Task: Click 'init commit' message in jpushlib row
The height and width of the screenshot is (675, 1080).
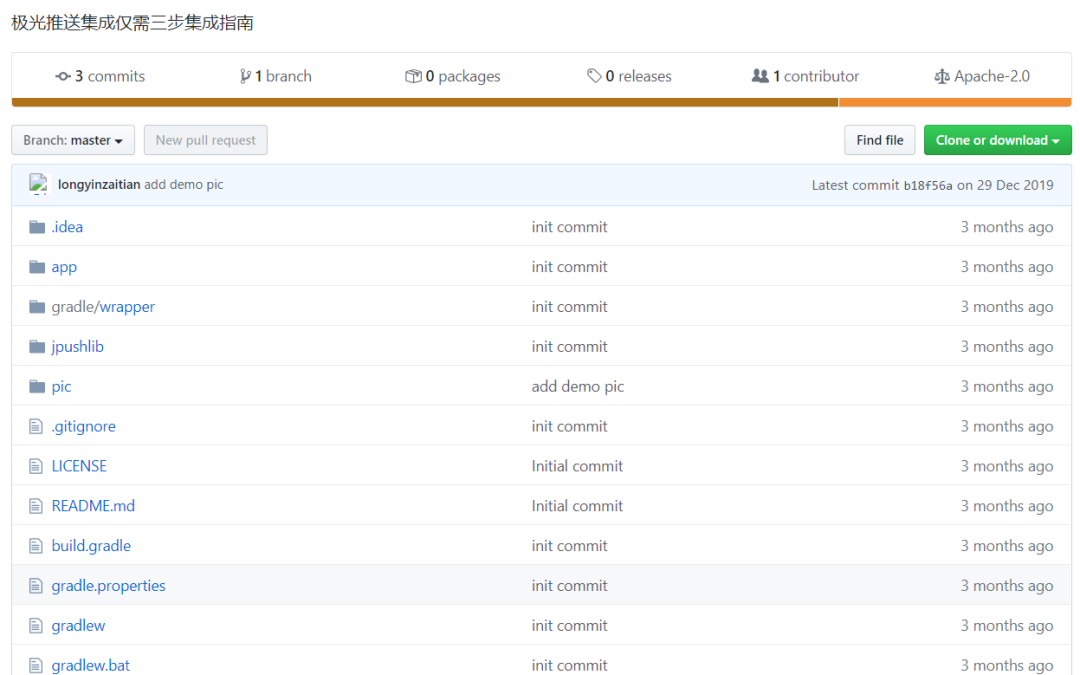Action: click(569, 347)
